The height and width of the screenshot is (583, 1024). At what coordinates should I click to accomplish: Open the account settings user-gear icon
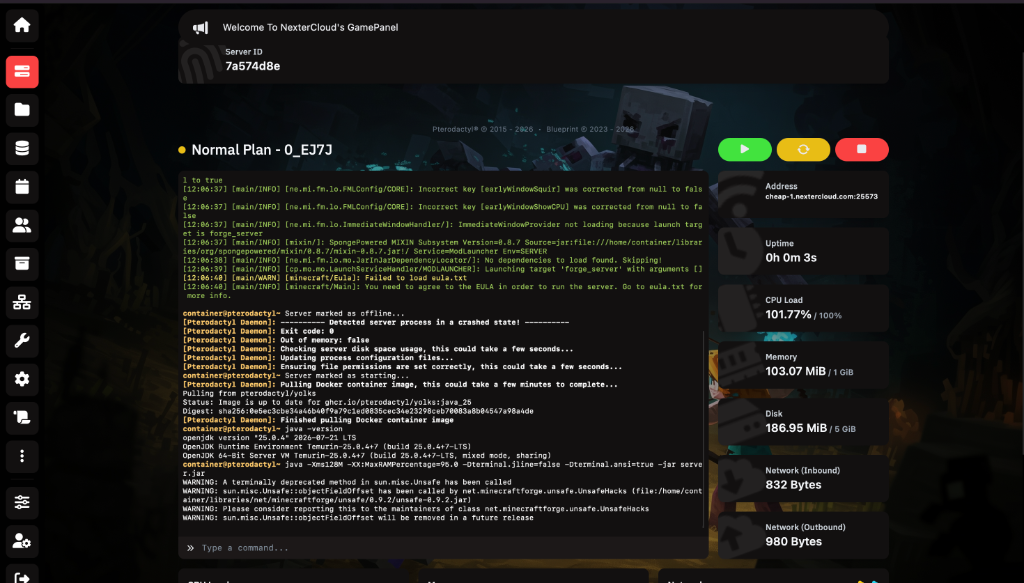pos(22,541)
